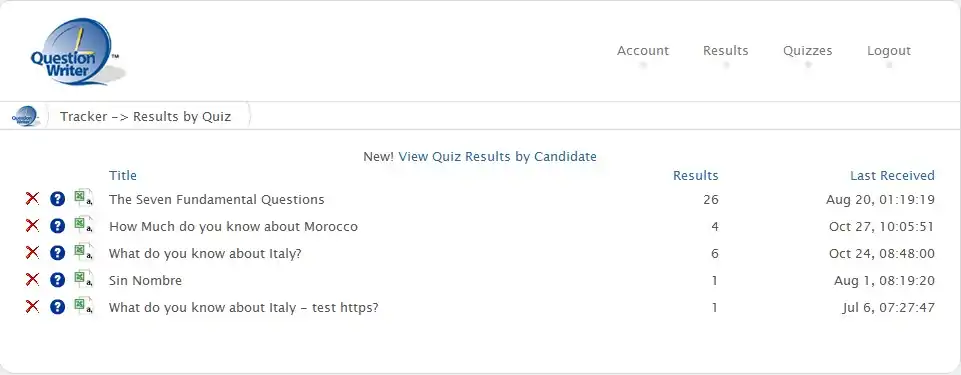This screenshot has width=961, height=375.
Task: Click the small Question Writer breadcrumb icon
Action: [x=25, y=116]
